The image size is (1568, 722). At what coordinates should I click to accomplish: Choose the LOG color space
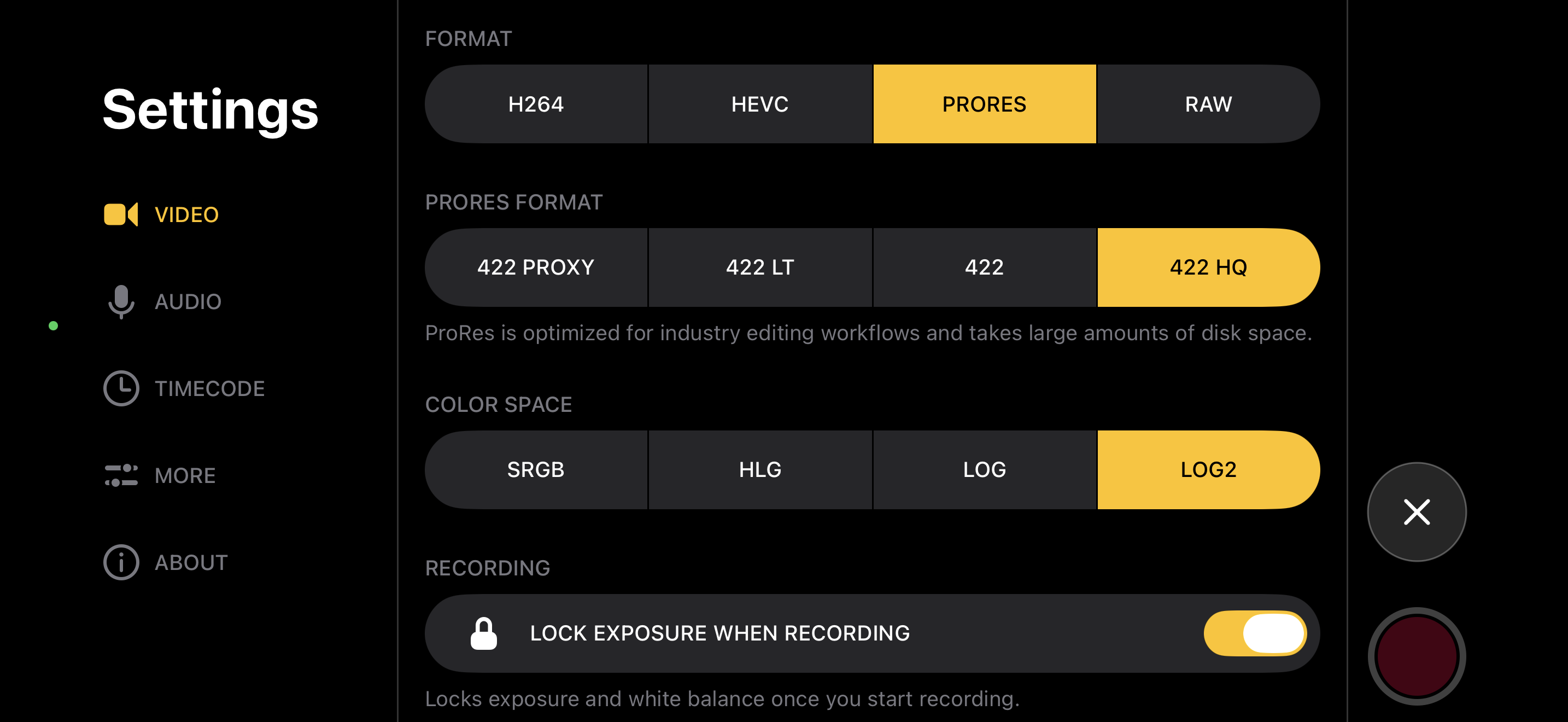pyautogui.click(x=984, y=469)
